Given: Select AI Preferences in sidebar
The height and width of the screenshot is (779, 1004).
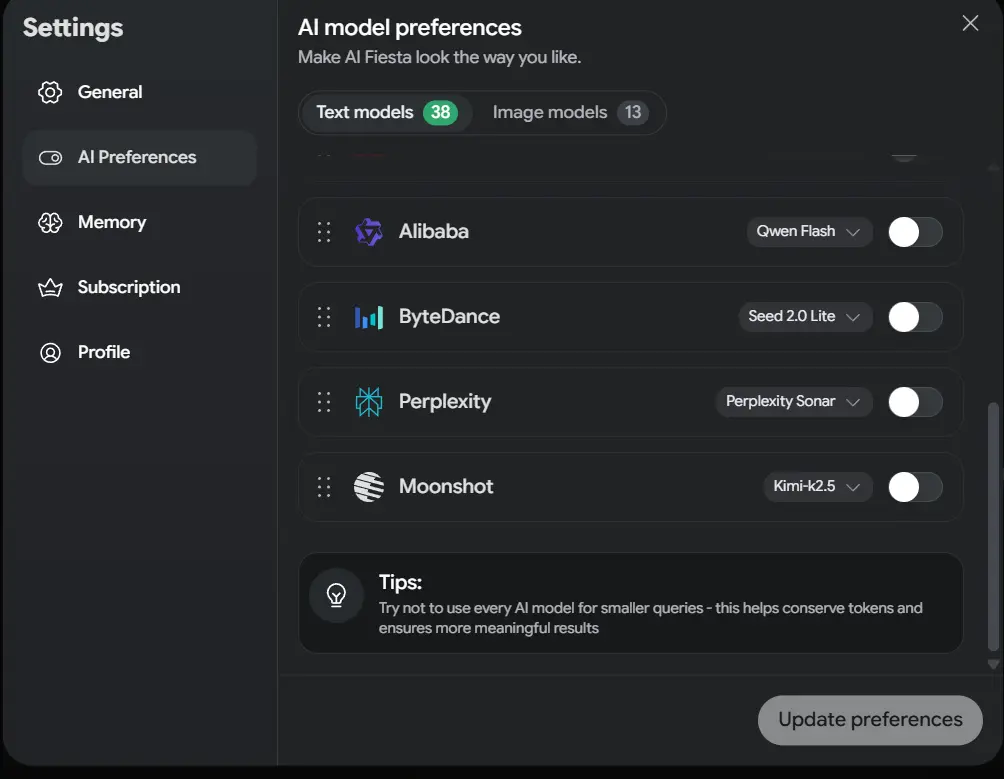Looking at the screenshot, I should (x=140, y=157).
